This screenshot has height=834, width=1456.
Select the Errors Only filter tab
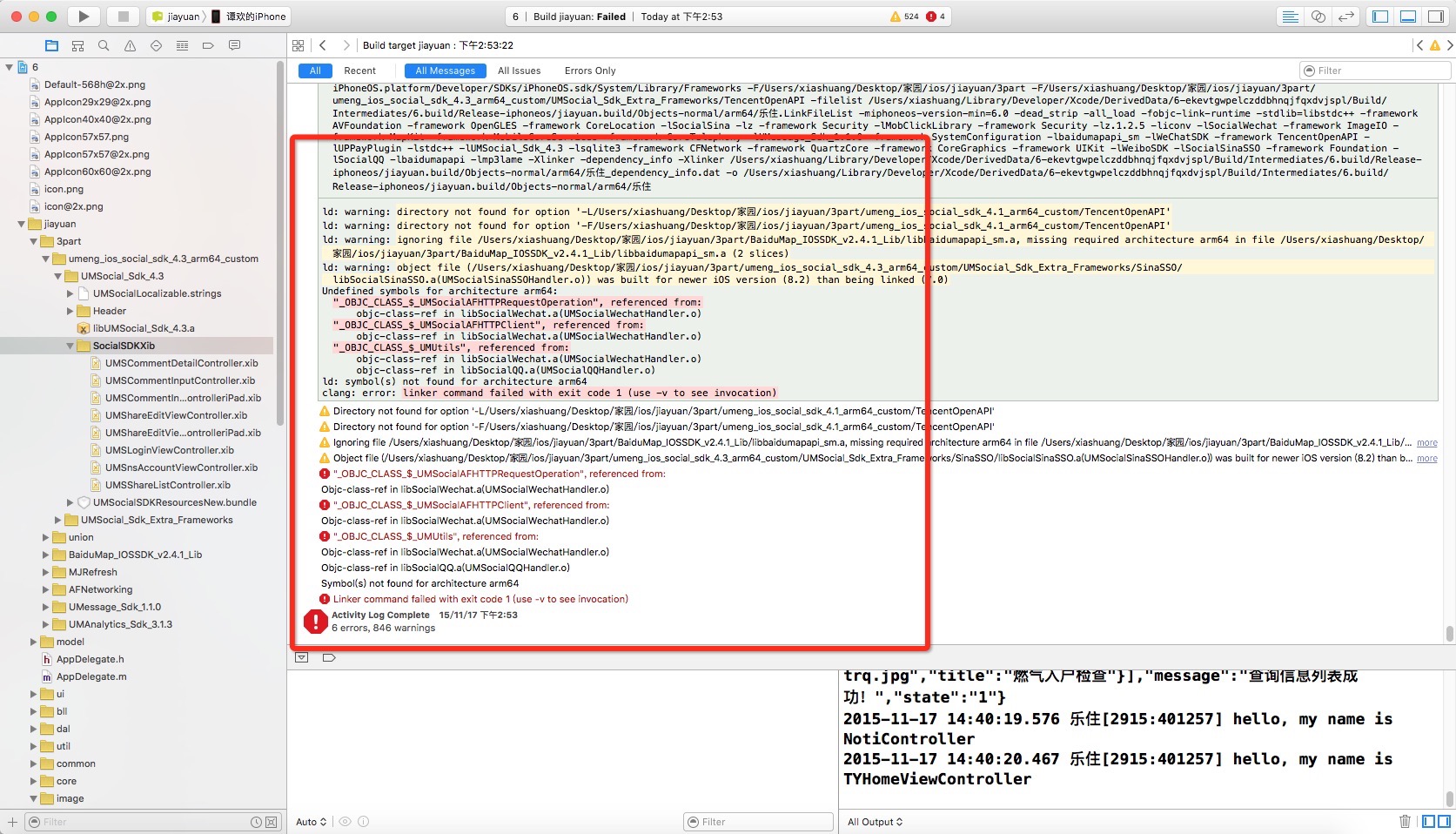[590, 71]
